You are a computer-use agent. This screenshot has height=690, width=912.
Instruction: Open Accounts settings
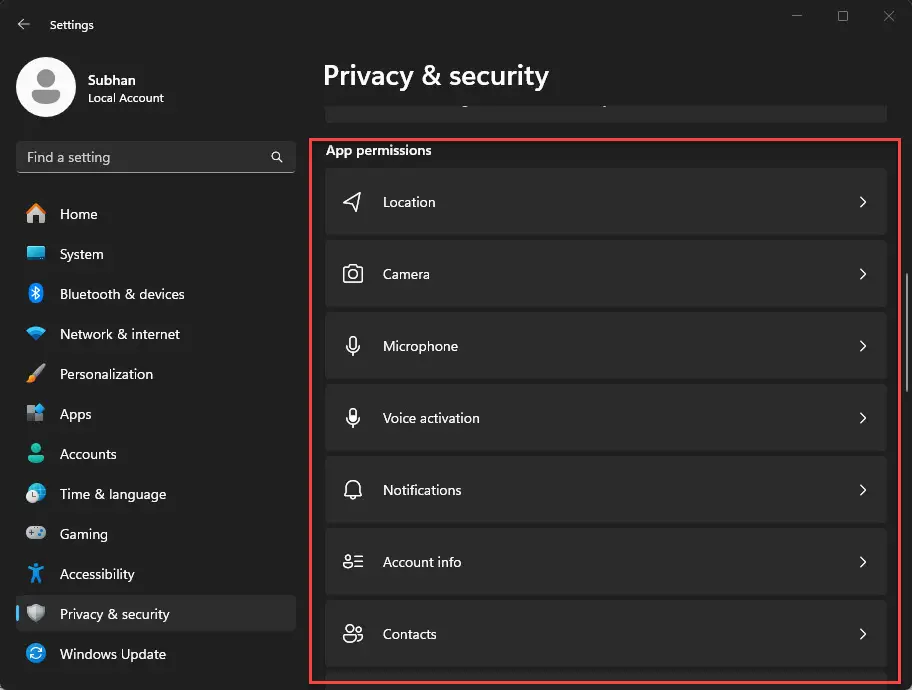(x=156, y=454)
